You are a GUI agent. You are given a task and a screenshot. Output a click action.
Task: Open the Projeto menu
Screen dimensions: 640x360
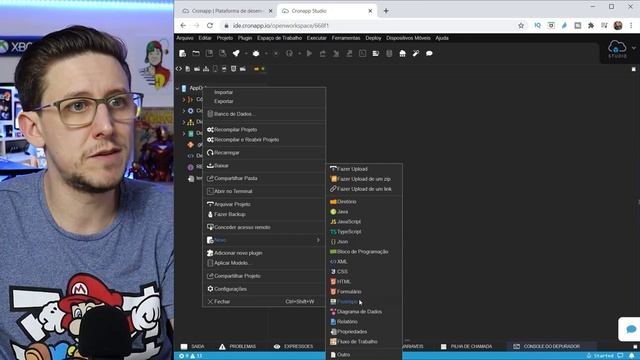coord(224,38)
